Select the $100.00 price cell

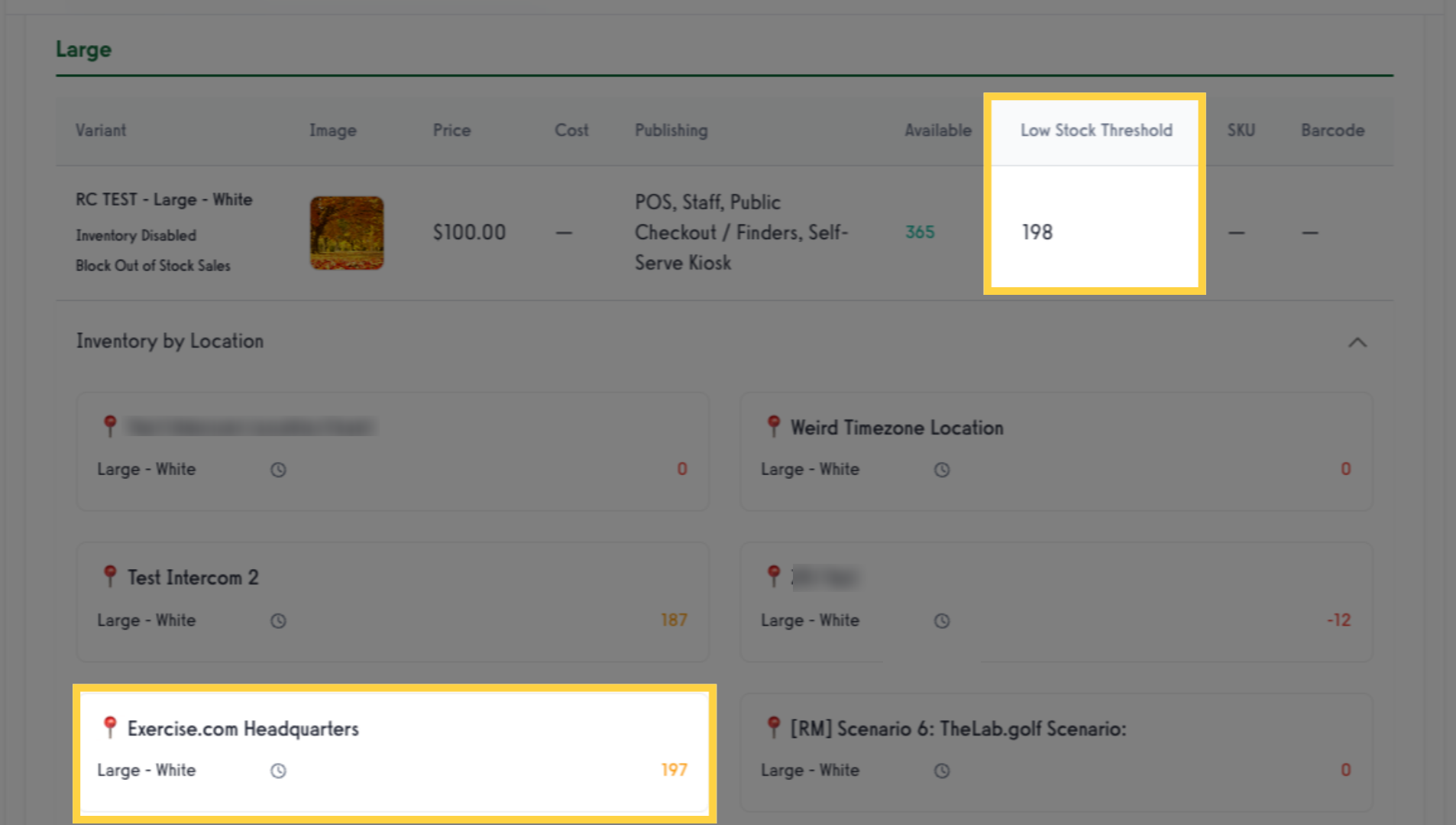[x=469, y=232]
